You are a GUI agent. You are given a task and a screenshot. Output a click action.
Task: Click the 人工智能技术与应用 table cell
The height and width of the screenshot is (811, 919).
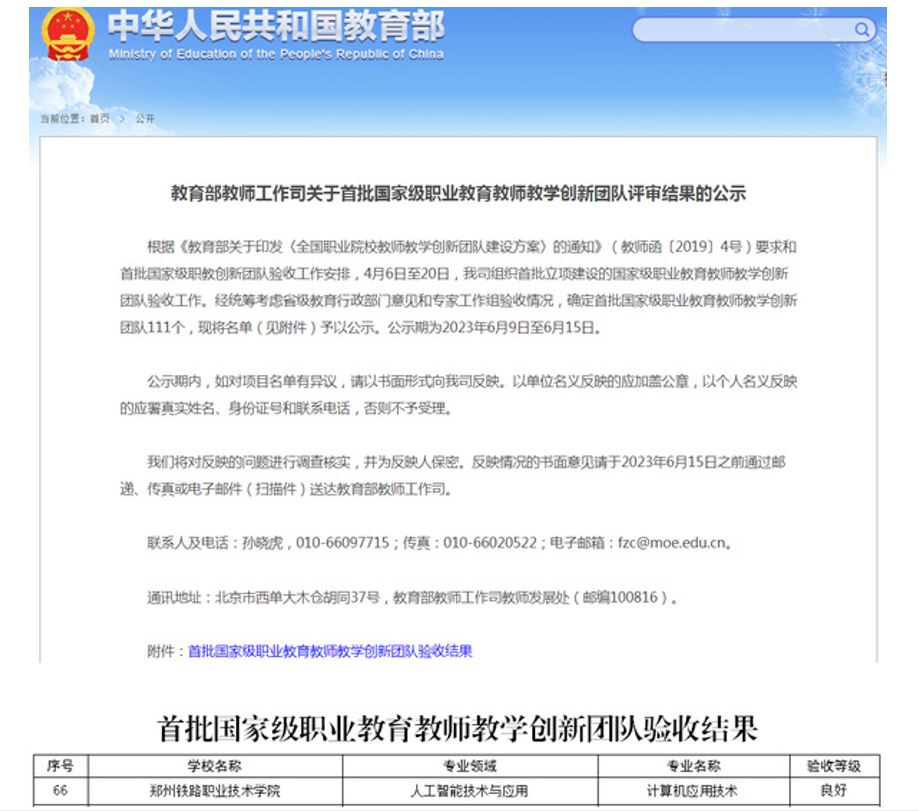click(x=470, y=790)
